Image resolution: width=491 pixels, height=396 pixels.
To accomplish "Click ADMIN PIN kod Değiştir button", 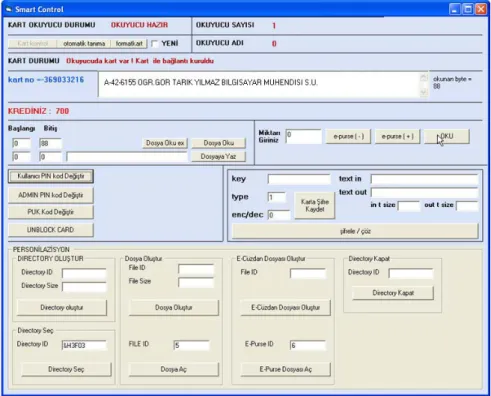I will click(51, 195).
